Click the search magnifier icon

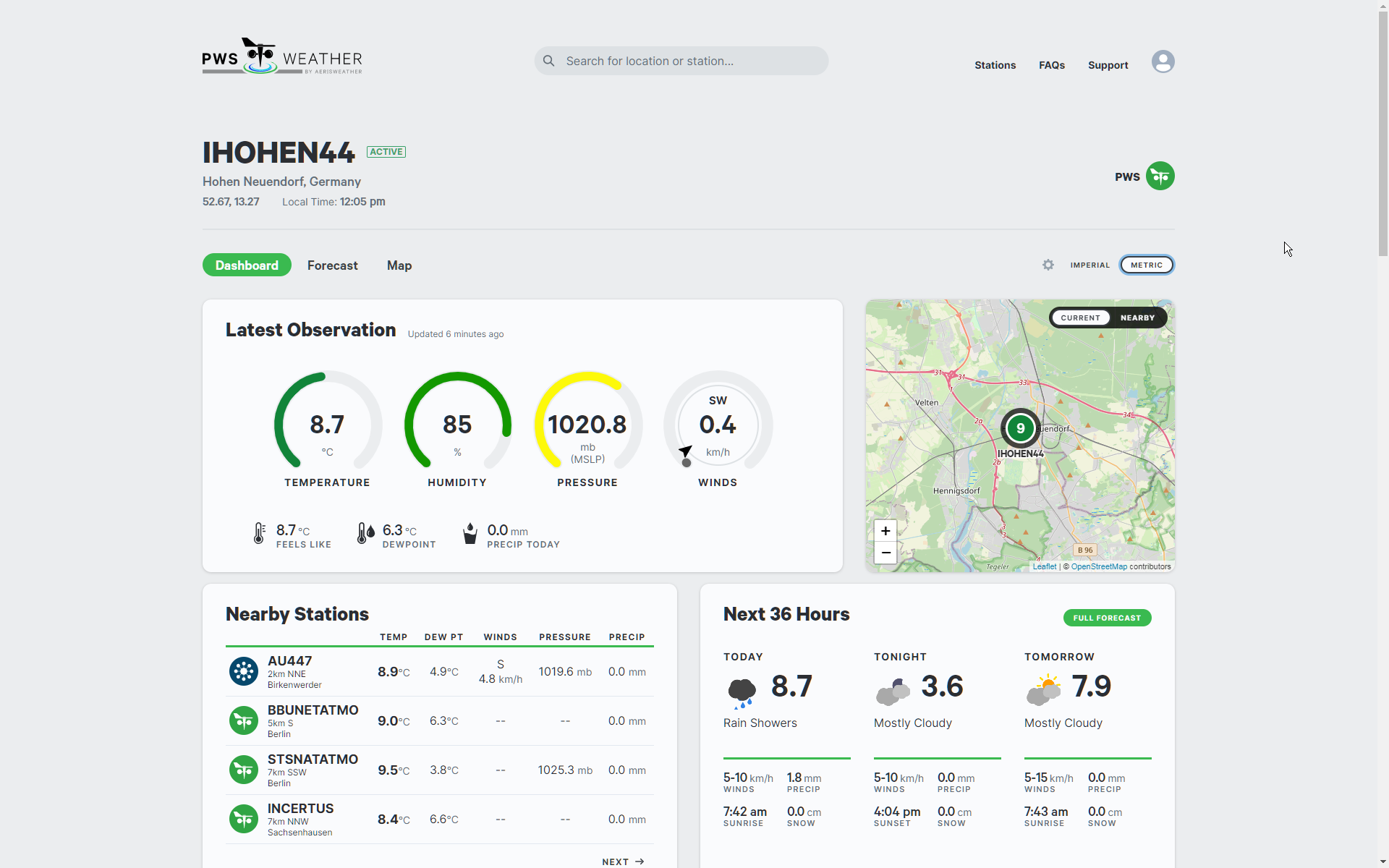pyautogui.click(x=549, y=61)
